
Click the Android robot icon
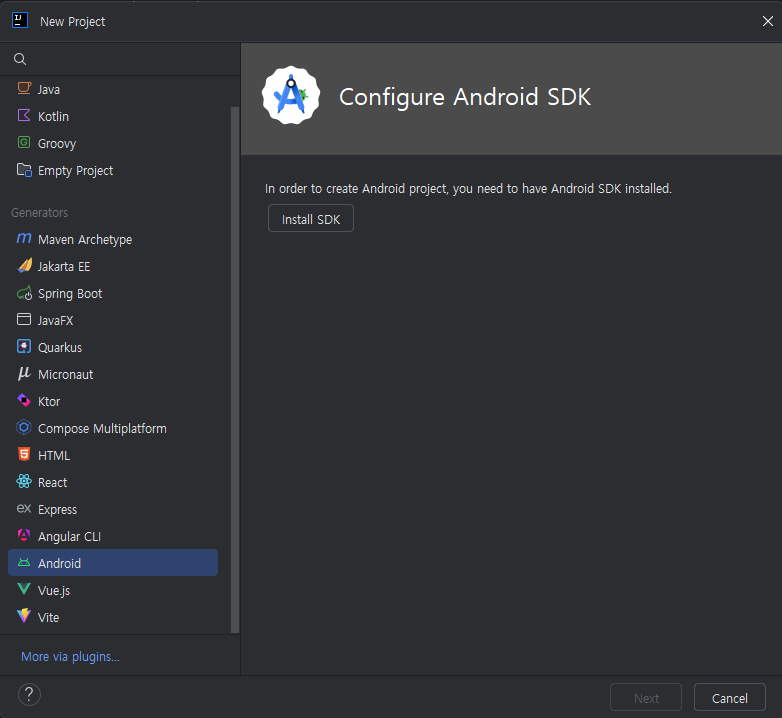click(24, 563)
